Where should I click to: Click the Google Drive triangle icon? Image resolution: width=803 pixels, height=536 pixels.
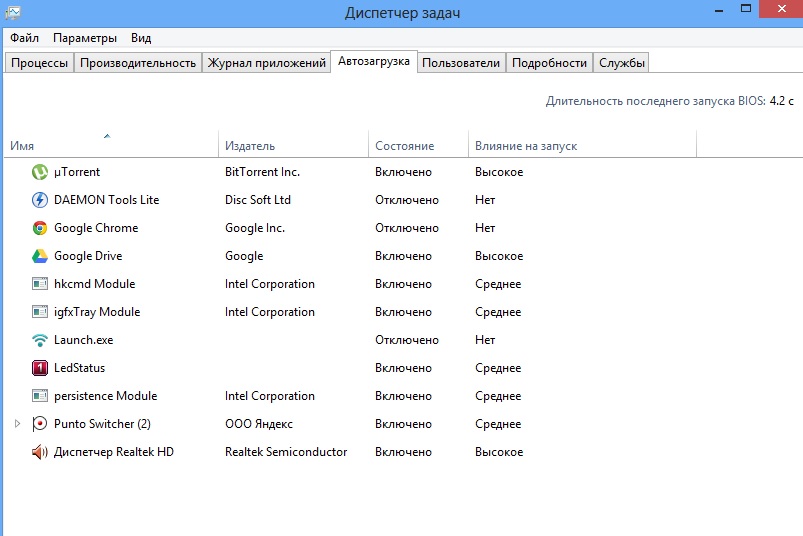click(x=40, y=256)
